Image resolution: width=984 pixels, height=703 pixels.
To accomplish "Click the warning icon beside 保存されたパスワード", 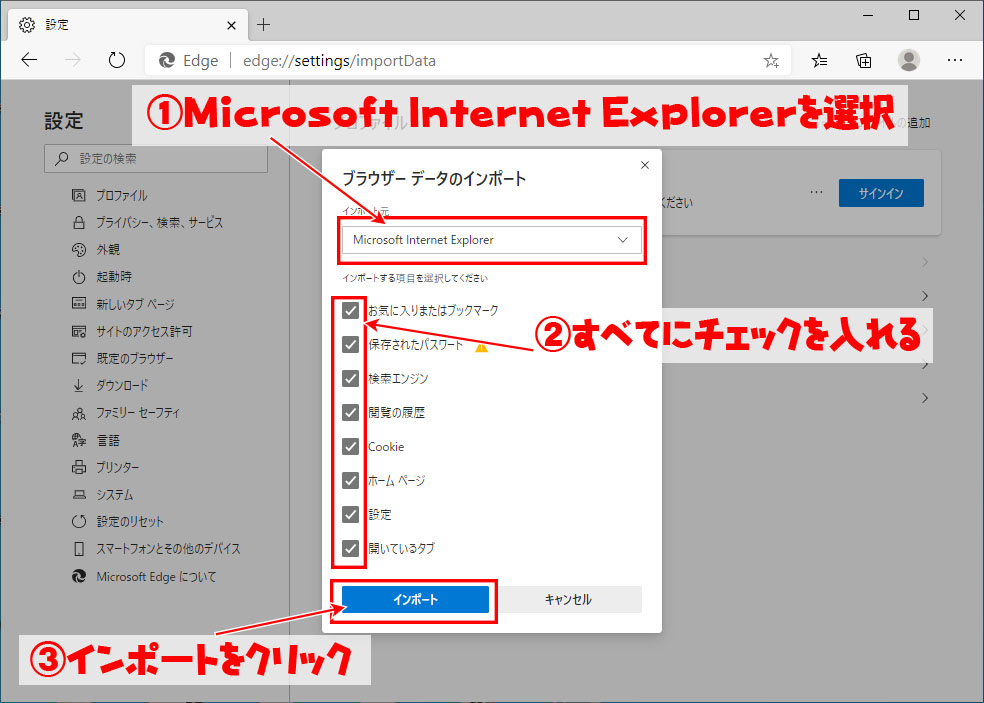I will click(x=481, y=346).
